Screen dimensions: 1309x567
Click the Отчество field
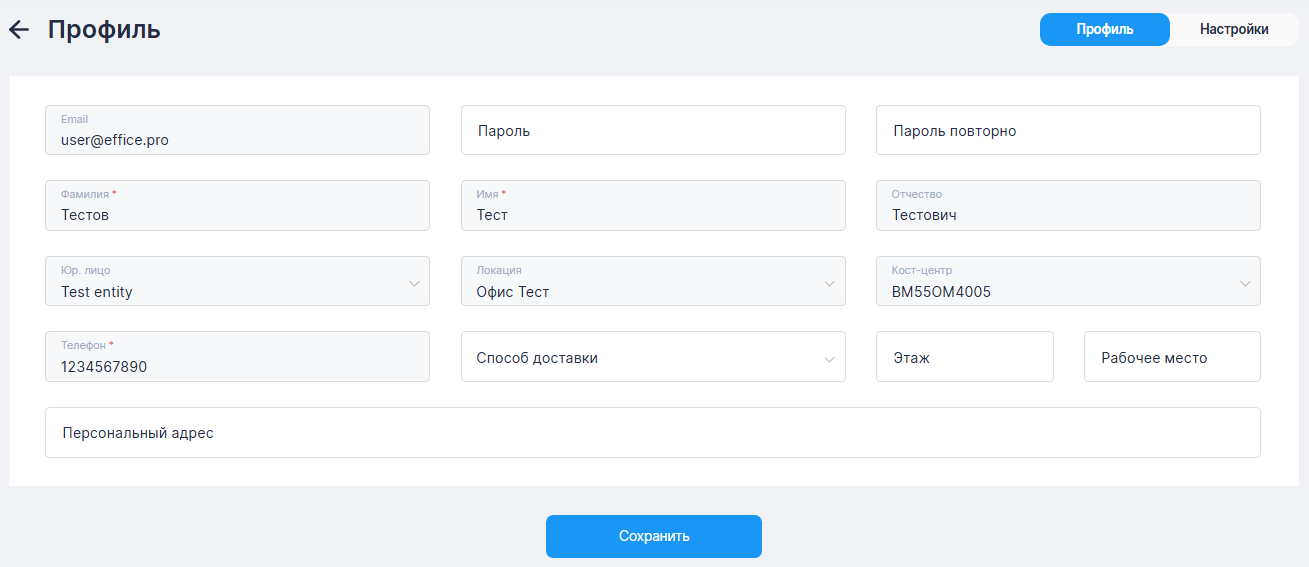coord(1067,206)
